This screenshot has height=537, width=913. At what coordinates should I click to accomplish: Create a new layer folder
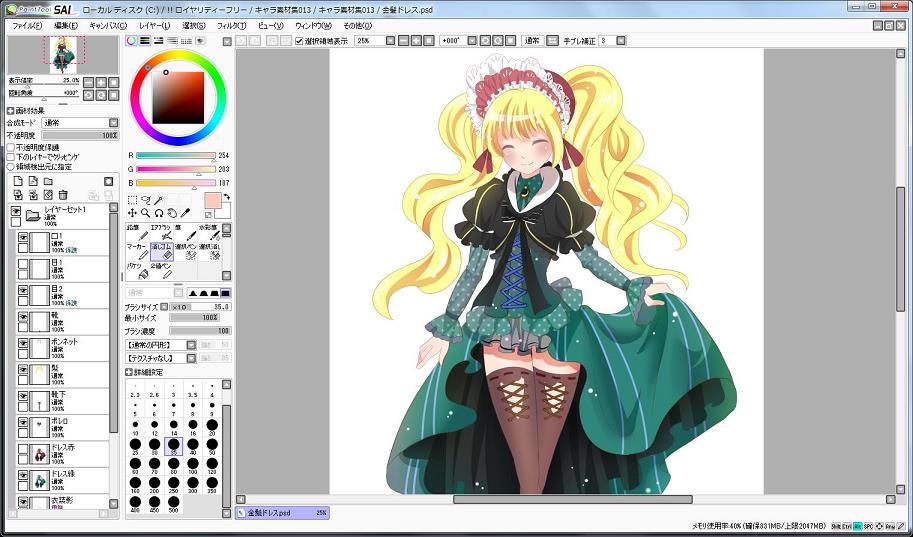click(x=47, y=181)
